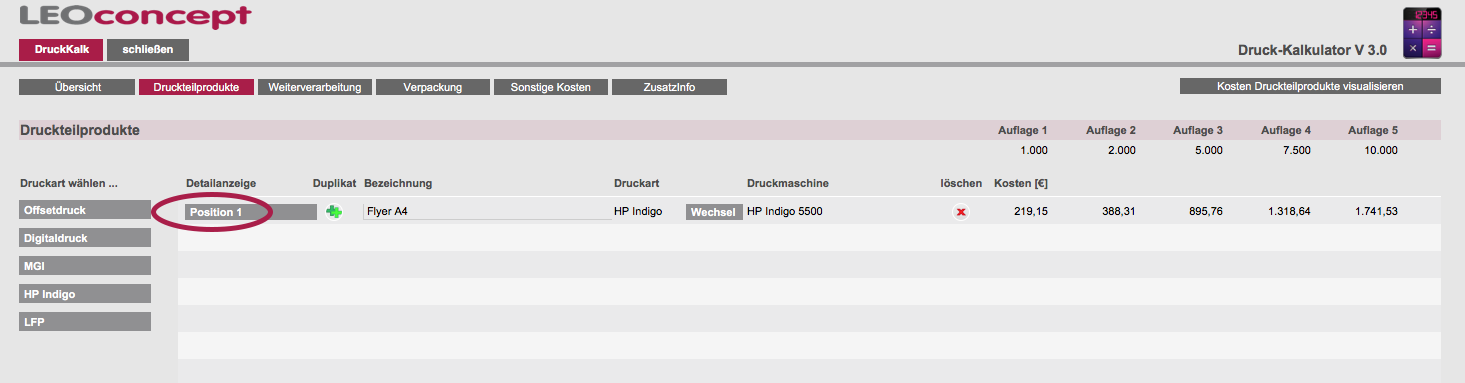
Task: Go to the Verpackung tab
Action: pyautogui.click(x=433, y=87)
